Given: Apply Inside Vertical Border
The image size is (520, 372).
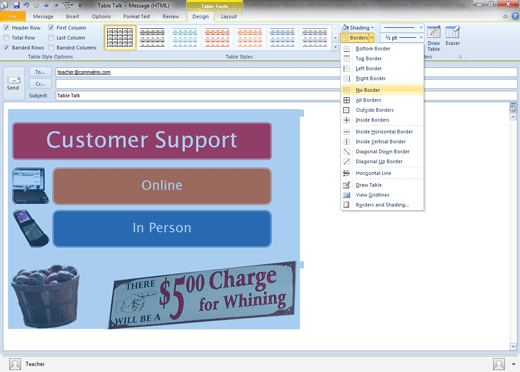Looking at the screenshot, I should 382,142.
